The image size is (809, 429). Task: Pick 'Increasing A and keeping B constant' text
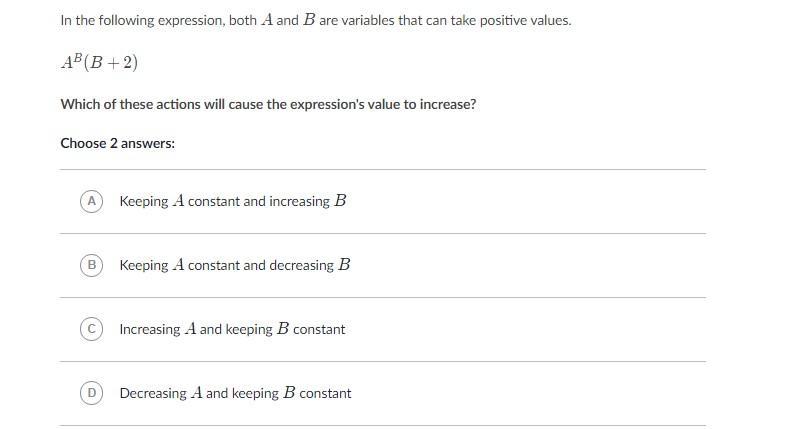232,329
